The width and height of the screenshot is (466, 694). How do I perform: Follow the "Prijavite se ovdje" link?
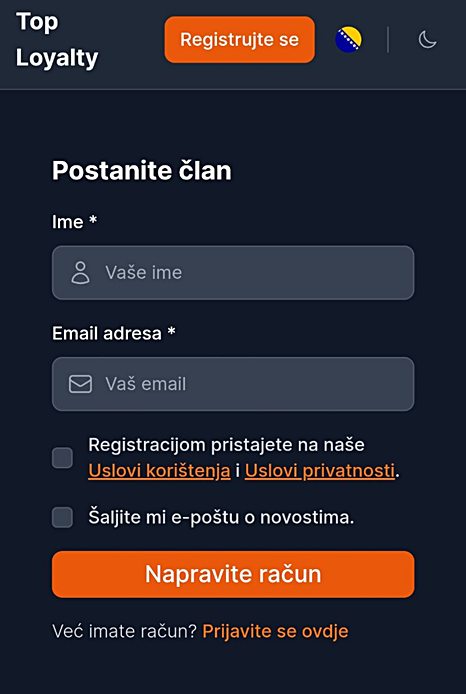click(x=275, y=631)
